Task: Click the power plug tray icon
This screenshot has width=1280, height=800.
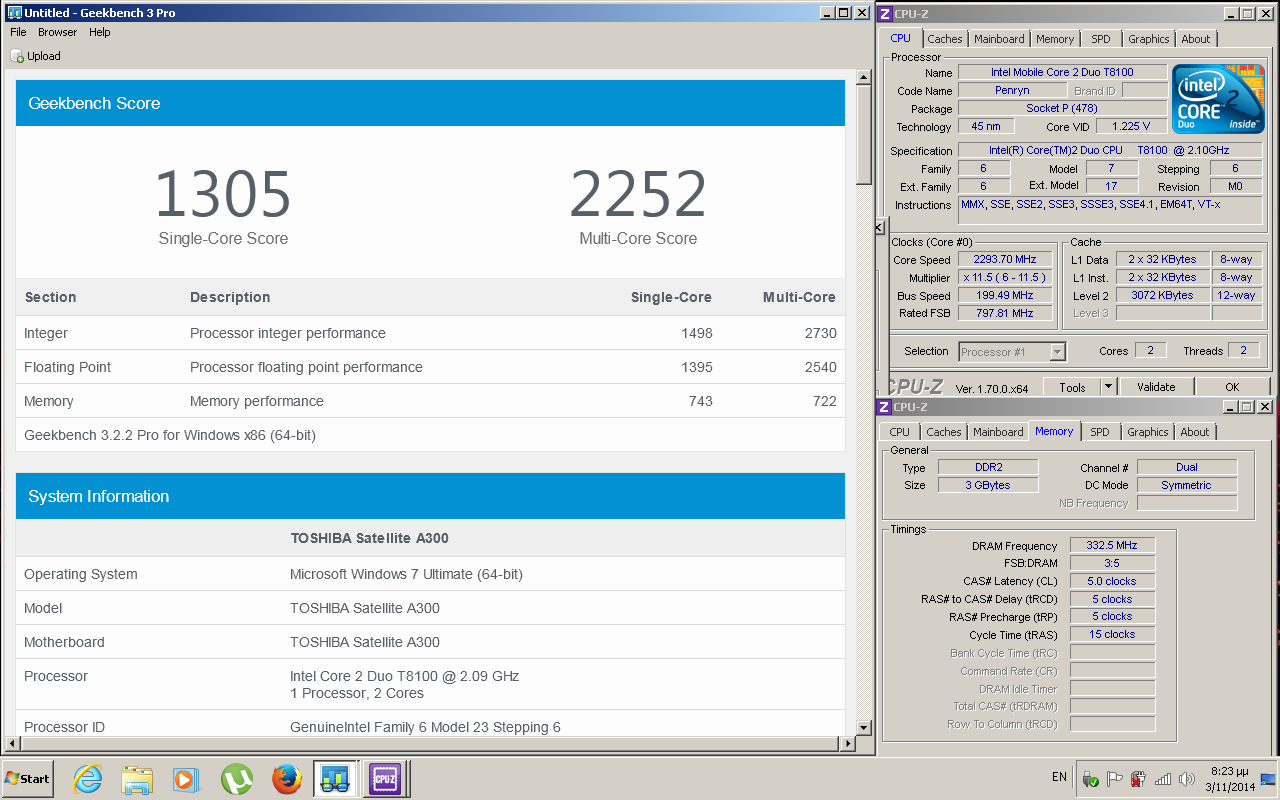Action: click(1138, 779)
